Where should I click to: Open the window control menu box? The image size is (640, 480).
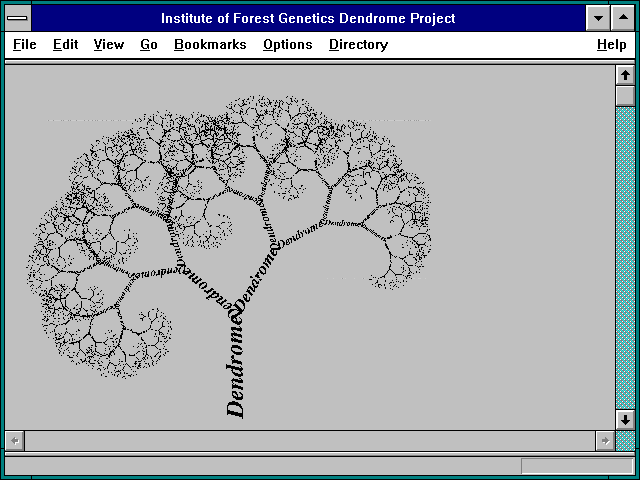(x=18, y=18)
